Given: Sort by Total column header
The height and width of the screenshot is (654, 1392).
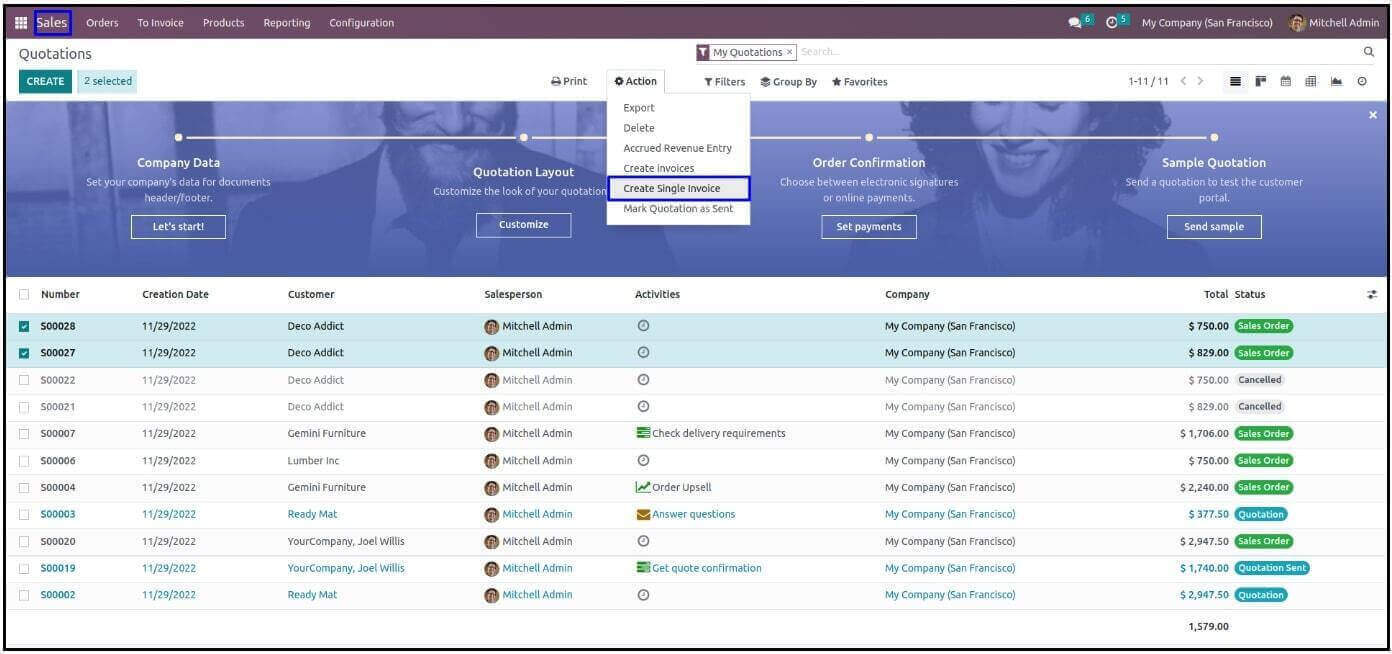Looking at the screenshot, I should (x=1216, y=294).
